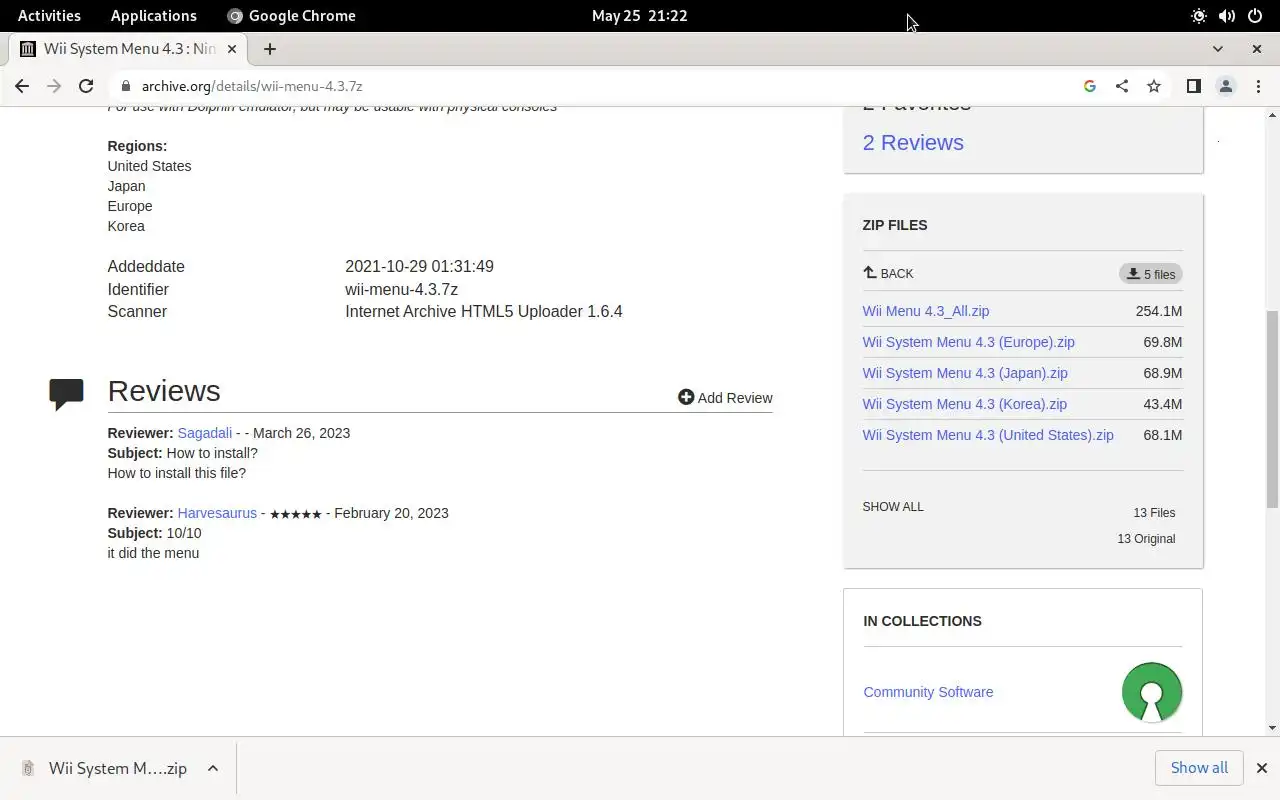Image resolution: width=1280 pixels, height=800 pixels.
Task: Click the five-star rating by Harvesaurus
Action: tap(296, 514)
